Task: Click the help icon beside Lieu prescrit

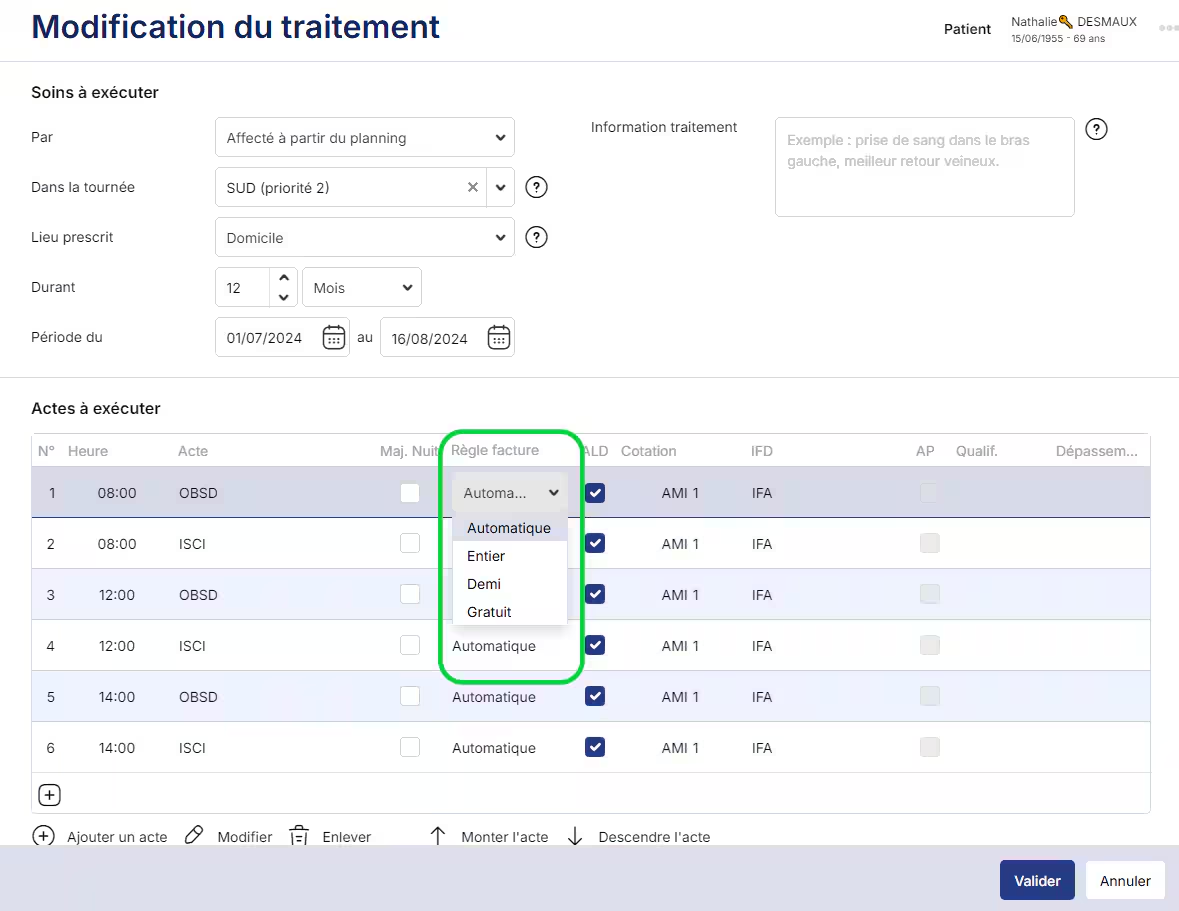Action: click(537, 237)
